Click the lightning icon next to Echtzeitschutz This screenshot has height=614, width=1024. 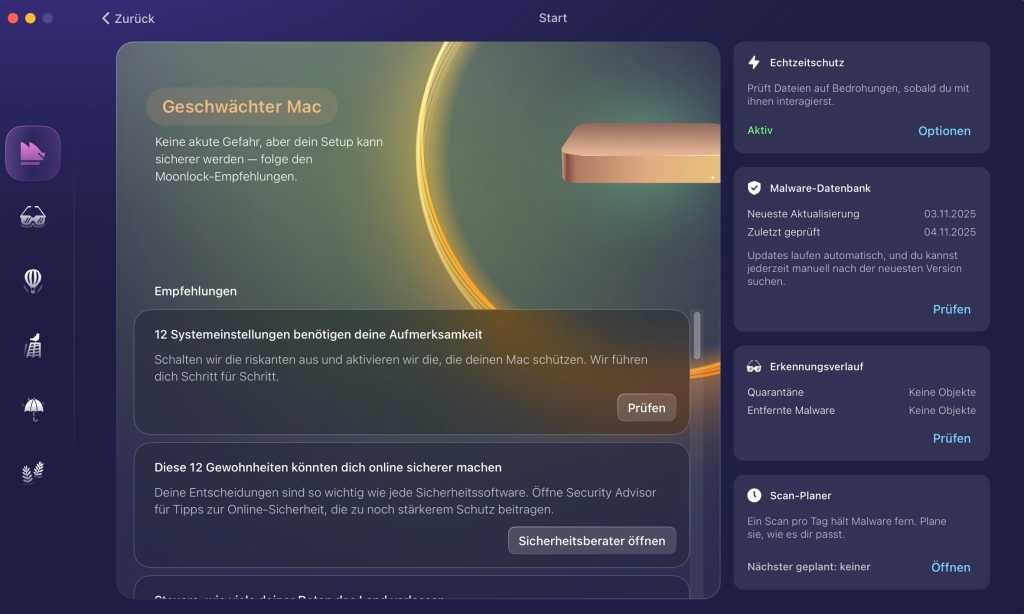tap(753, 62)
